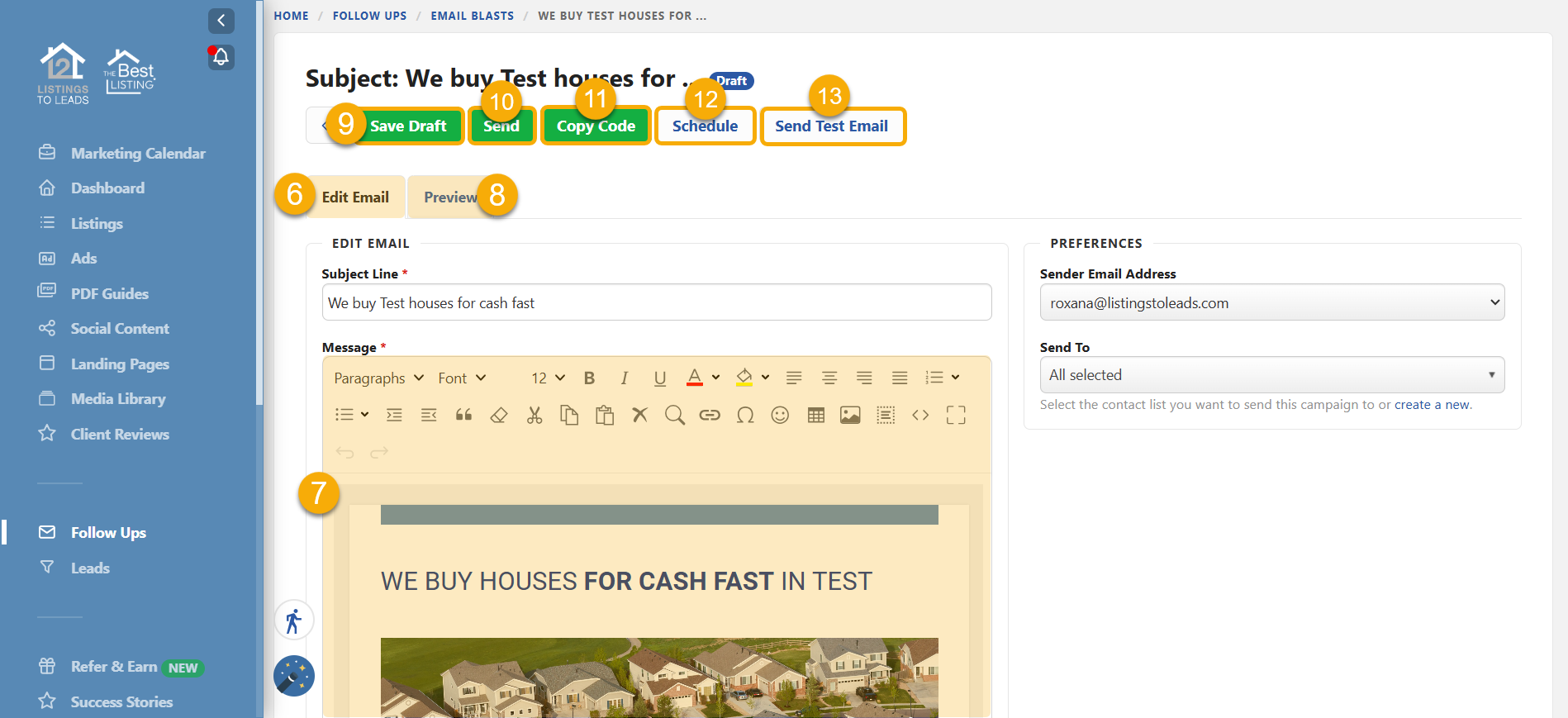Toggle italic text formatting
Screen dimensions: 1568x718
click(x=624, y=378)
